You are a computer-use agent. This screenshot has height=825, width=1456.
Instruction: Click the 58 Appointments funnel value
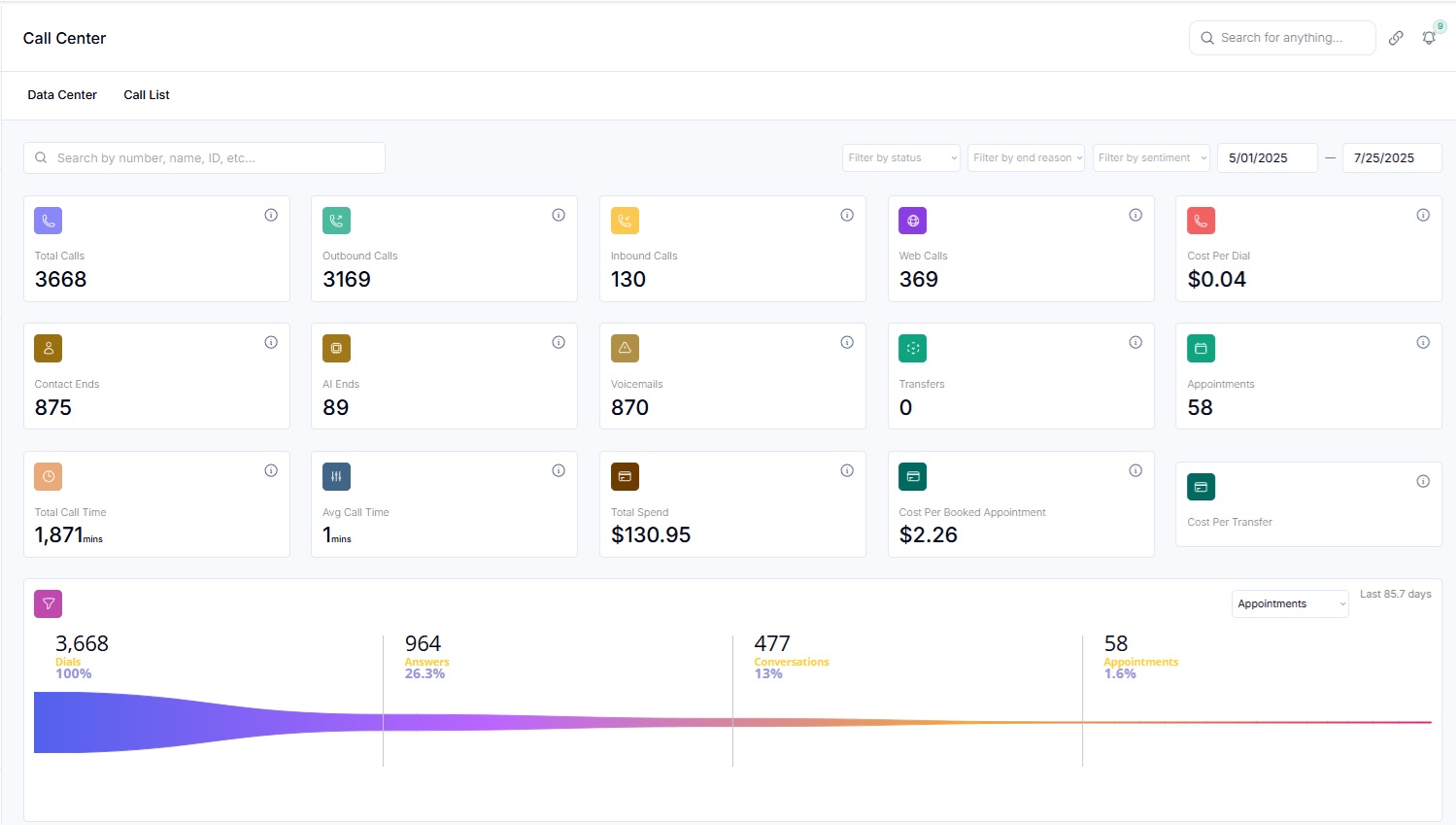(x=1116, y=643)
